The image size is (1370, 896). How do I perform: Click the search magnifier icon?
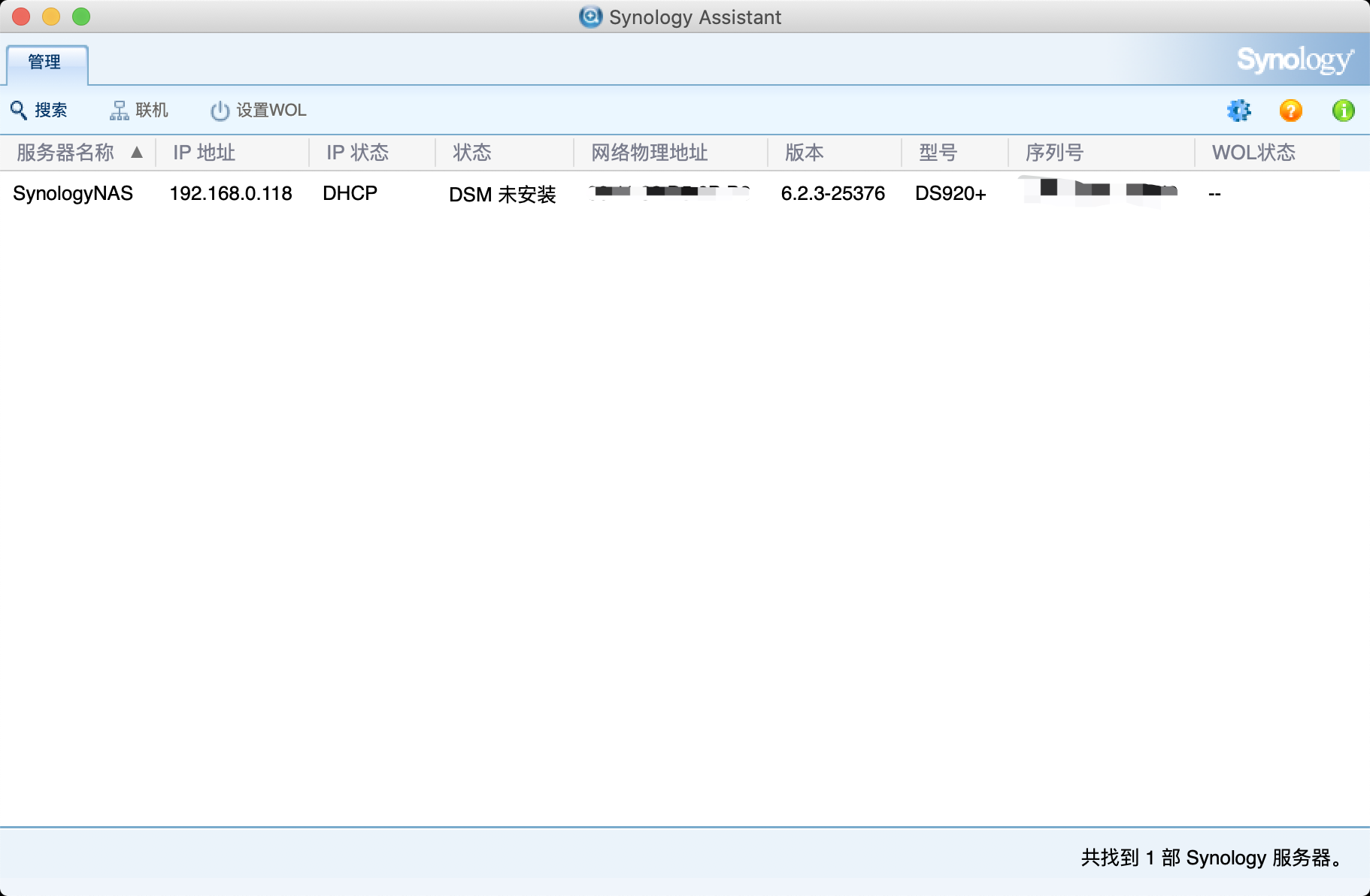[19, 110]
